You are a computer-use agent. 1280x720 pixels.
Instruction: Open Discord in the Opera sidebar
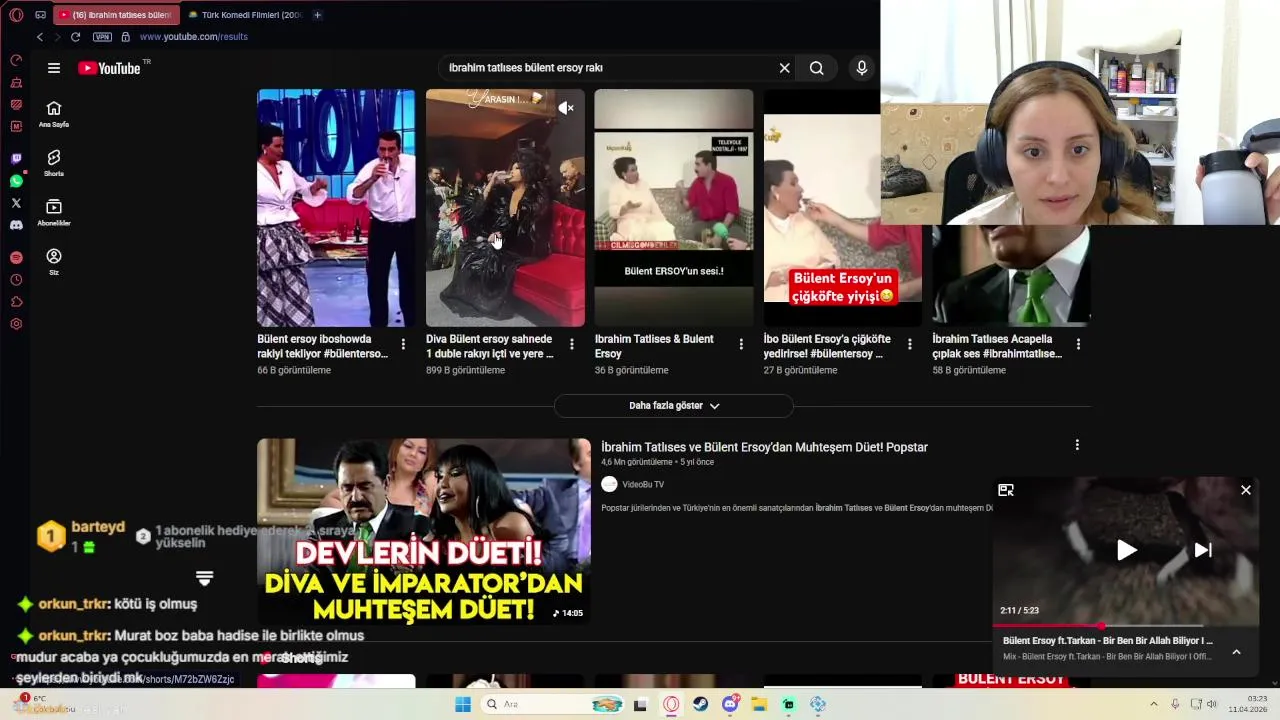[x=16, y=225]
